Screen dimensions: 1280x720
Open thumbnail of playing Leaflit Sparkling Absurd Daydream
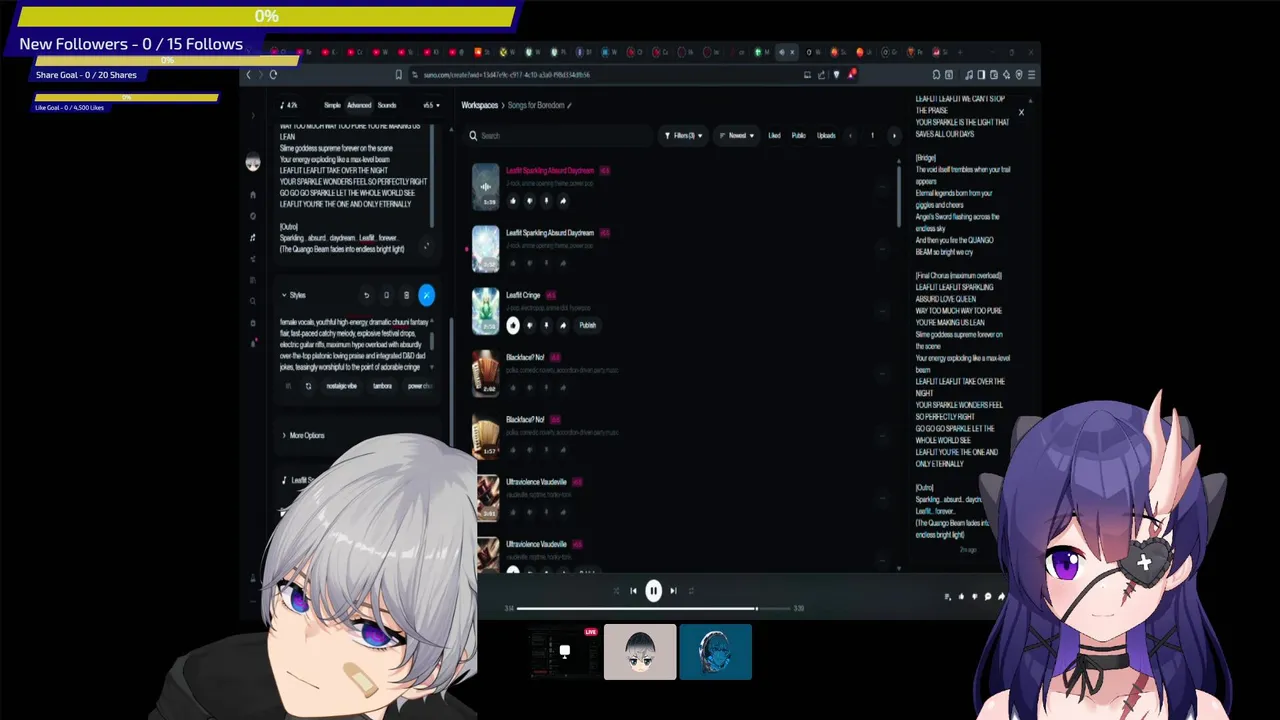(485, 187)
